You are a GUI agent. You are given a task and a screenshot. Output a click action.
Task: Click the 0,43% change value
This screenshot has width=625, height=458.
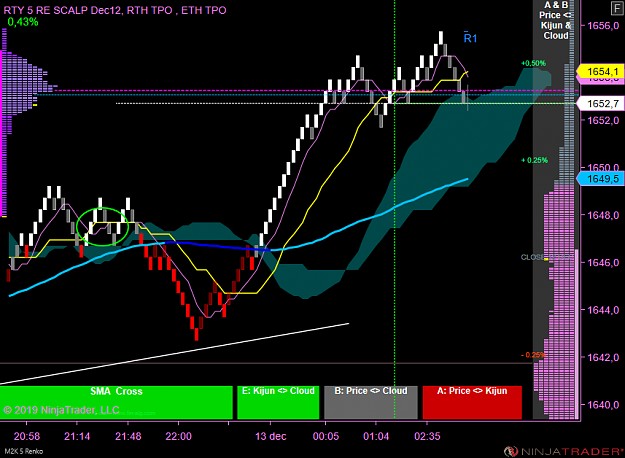point(23,22)
